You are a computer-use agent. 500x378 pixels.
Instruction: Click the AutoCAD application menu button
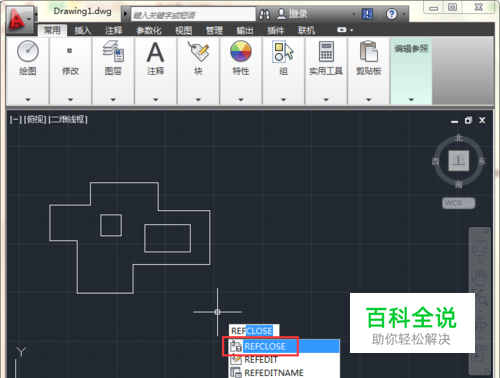[19, 19]
